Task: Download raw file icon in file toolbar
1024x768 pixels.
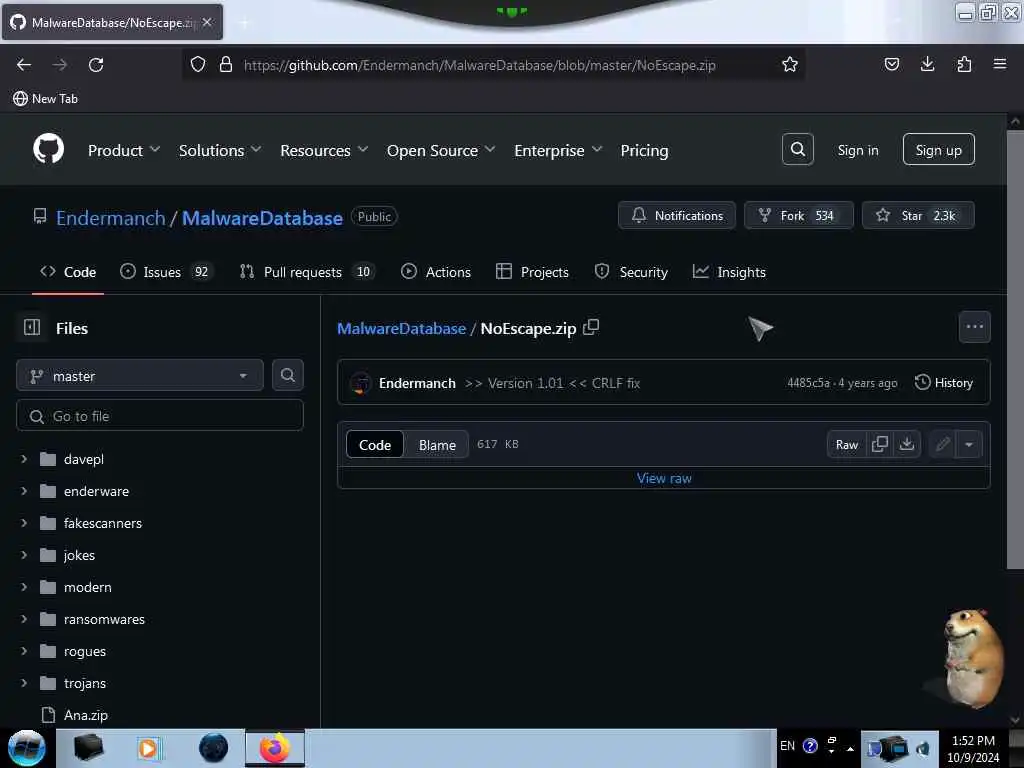Action: click(x=906, y=444)
